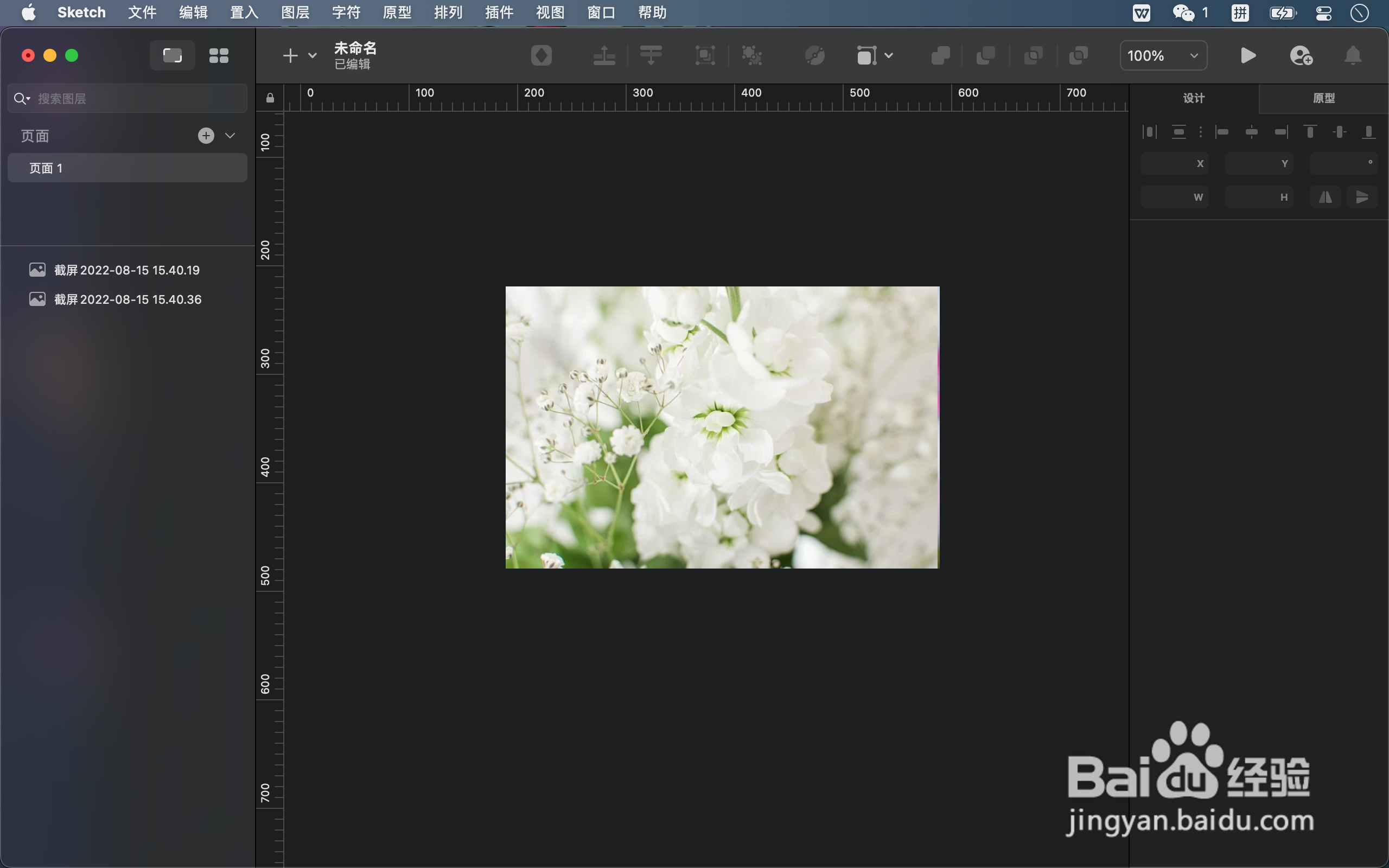
Task: Open the 文件 menu
Action: coord(142,12)
